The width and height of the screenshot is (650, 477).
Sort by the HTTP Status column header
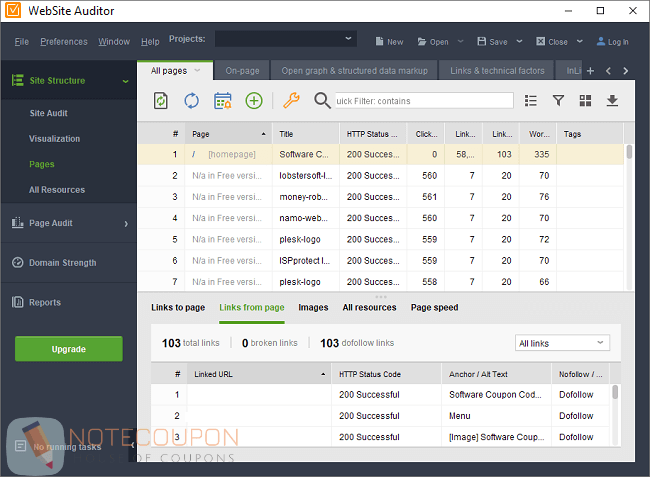pyautogui.click(x=373, y=134)
